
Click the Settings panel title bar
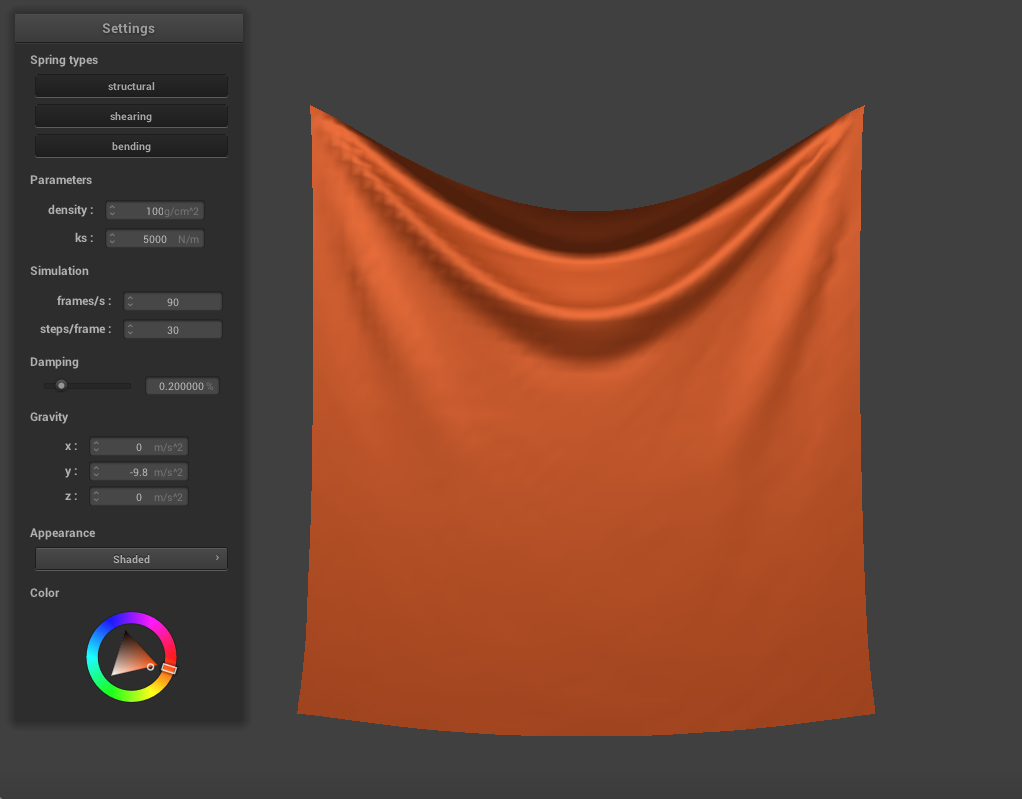[x=128, y=28]
